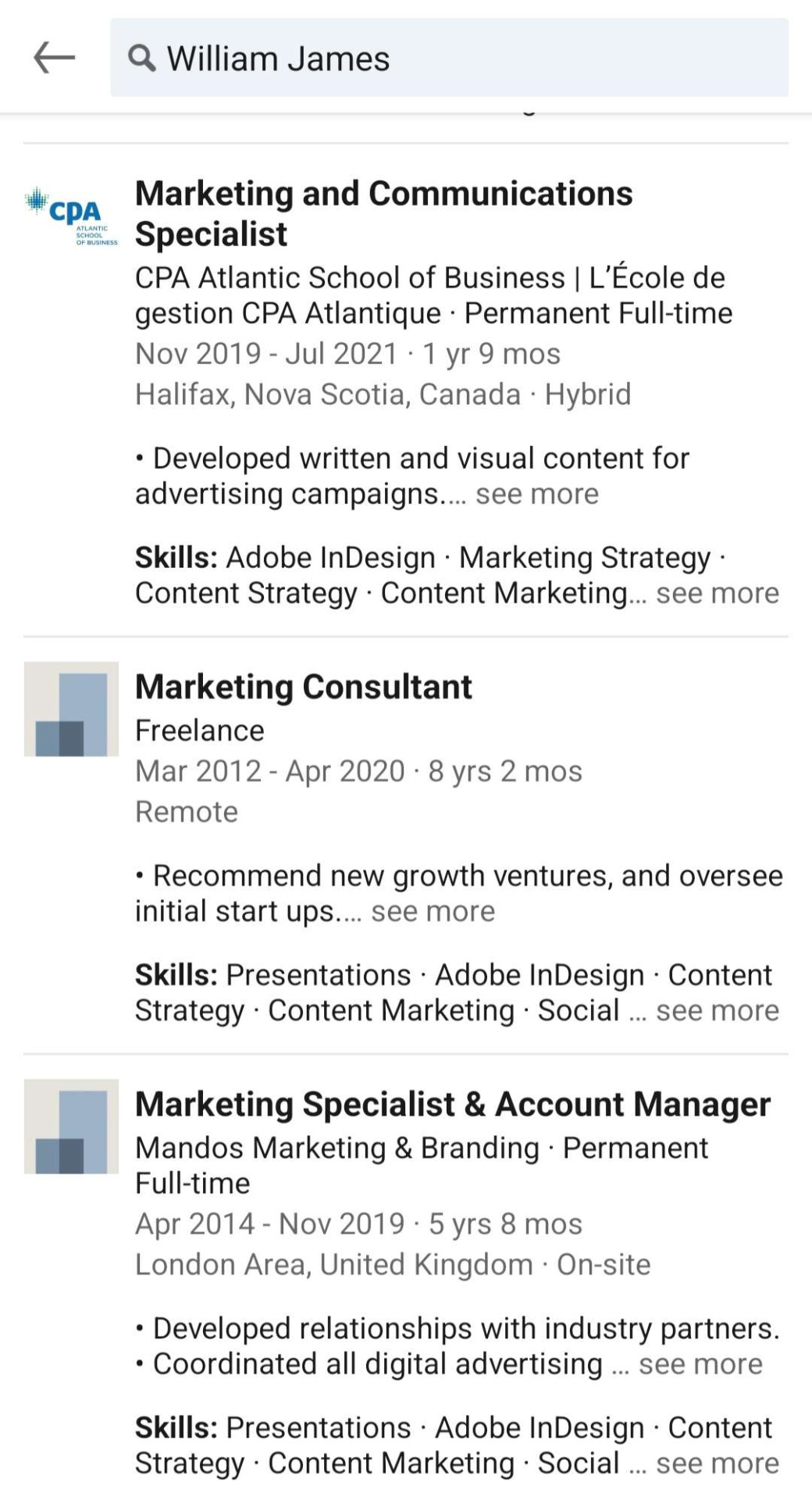Expand CPA advertising campaigns description
The width and height of the screenshot is (812, 1500).
pos(537,494)
